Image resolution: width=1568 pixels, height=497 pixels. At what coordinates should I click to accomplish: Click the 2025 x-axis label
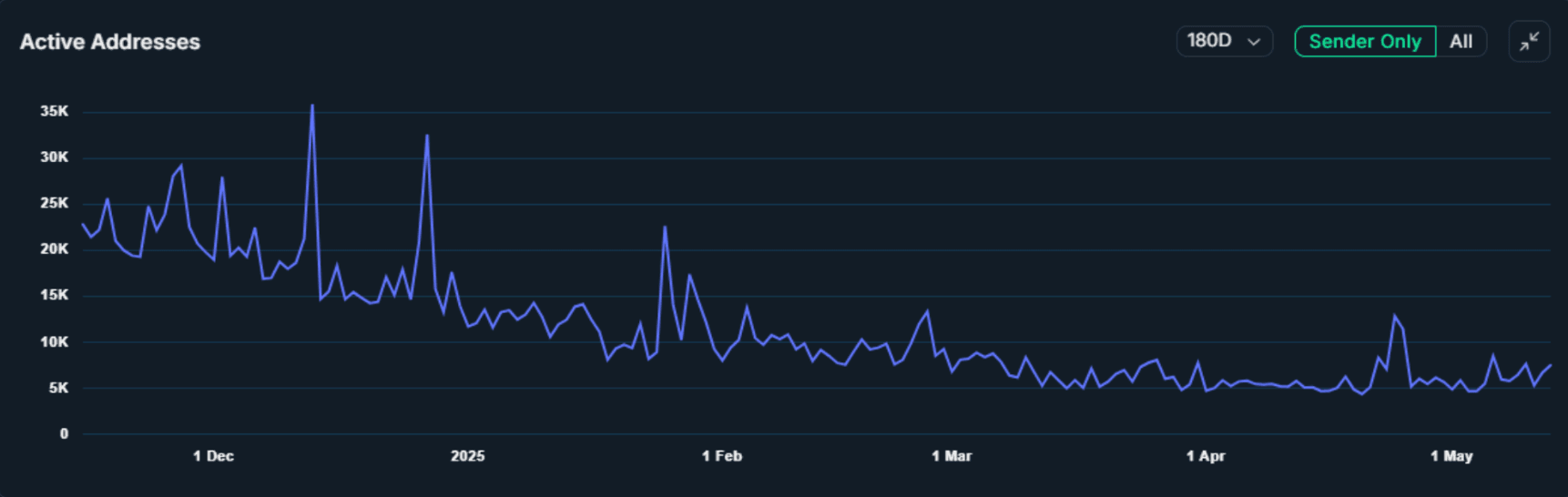(467, 456)
